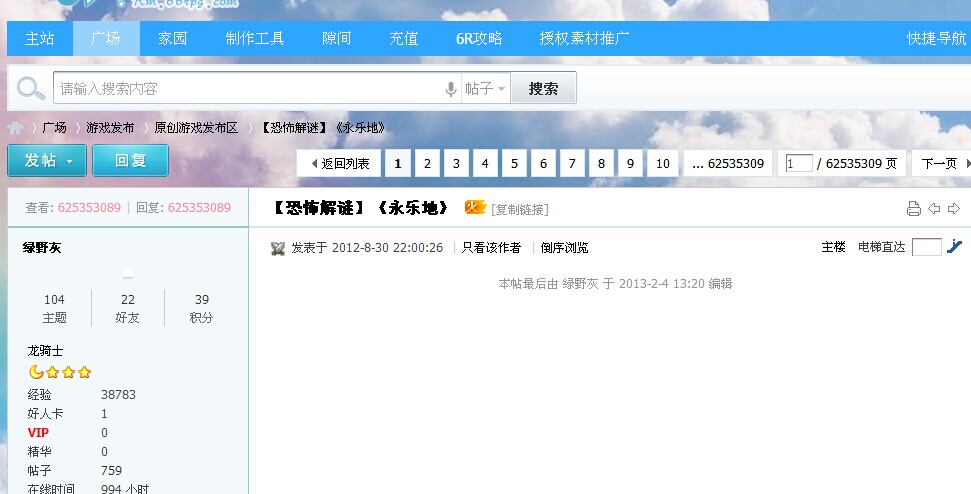Click the 好人卡 value 1

[104, 414]
